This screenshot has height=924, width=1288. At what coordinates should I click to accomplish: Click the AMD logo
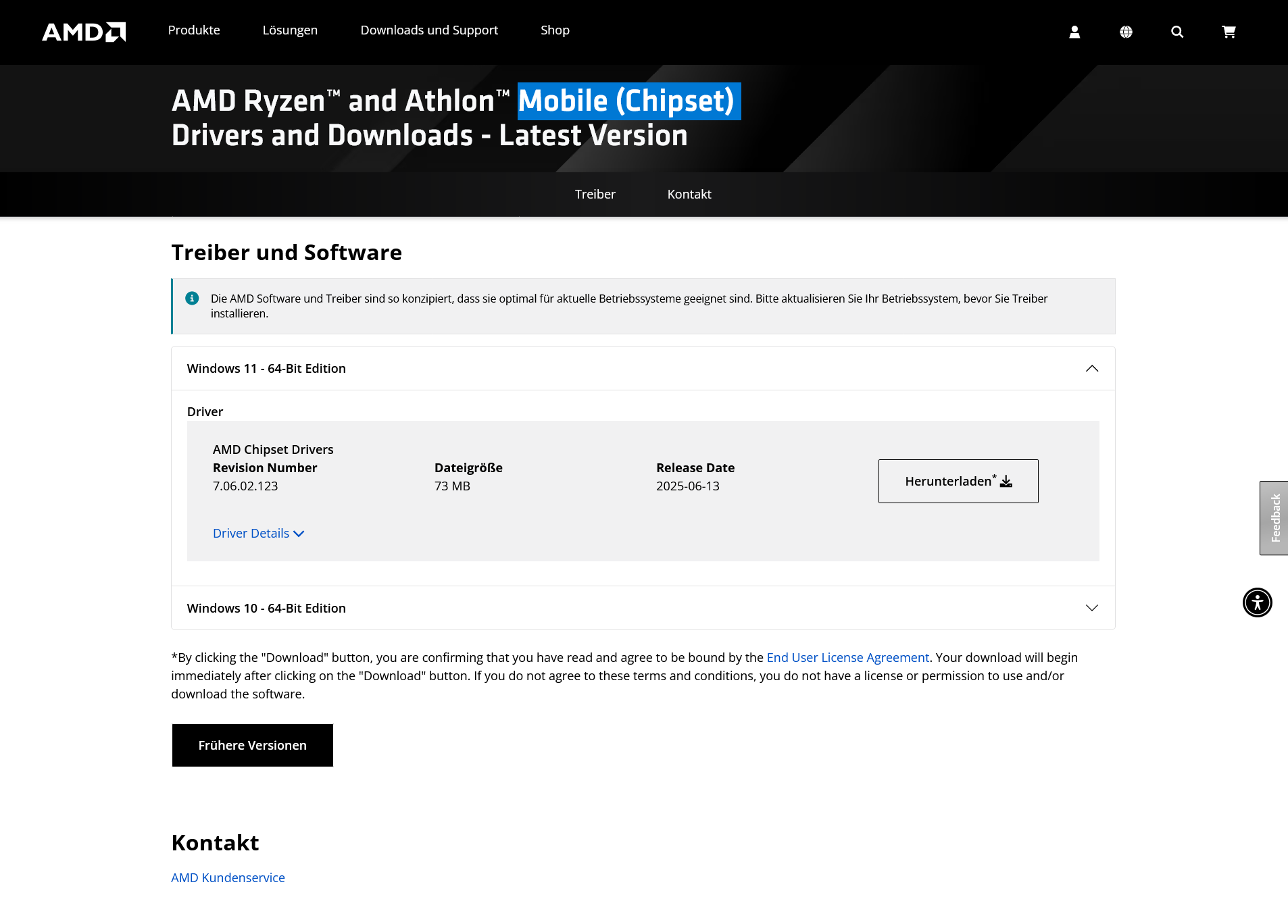tap(84, 32)
